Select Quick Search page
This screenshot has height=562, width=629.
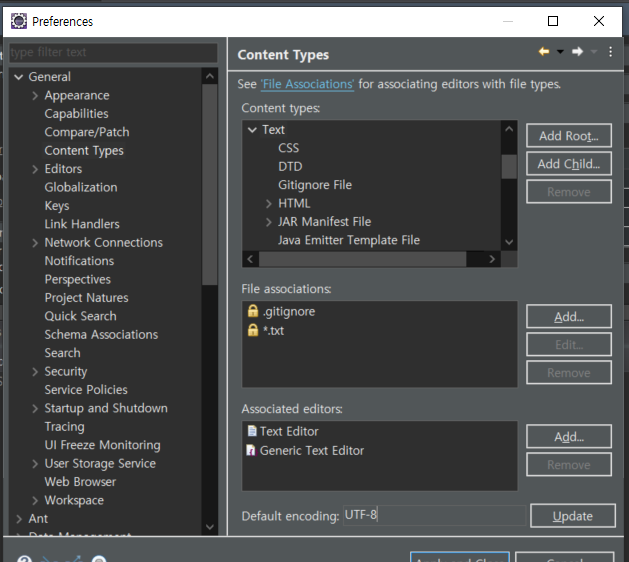coord(80,316)
